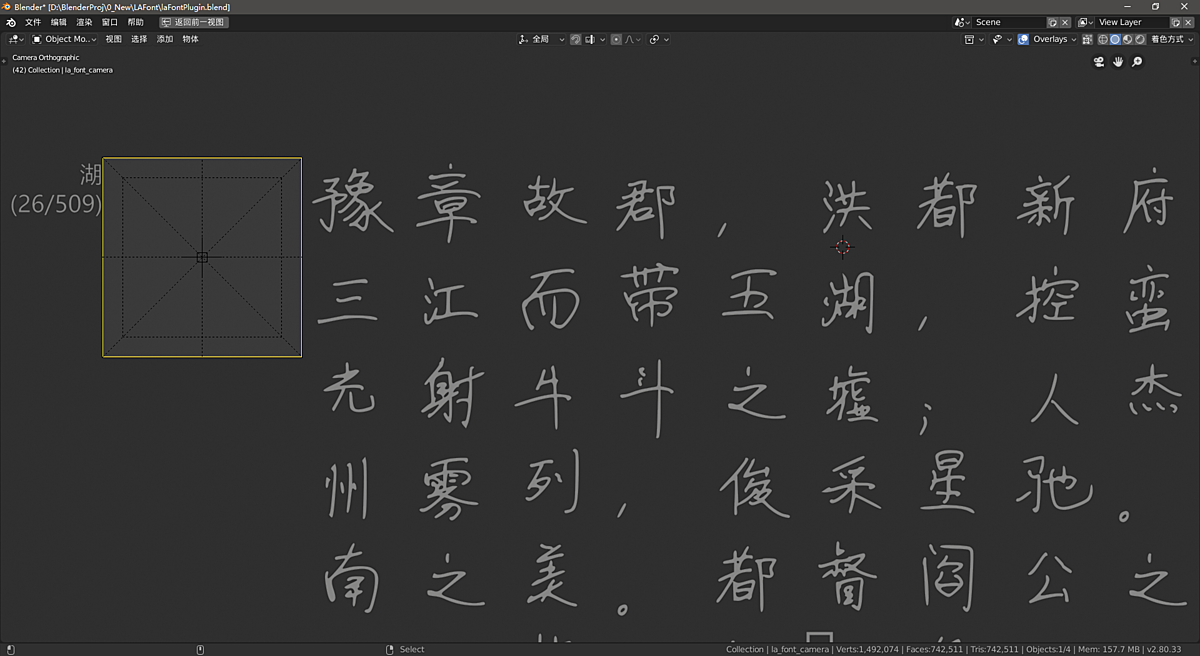Expand the Overlays options dropdown arrow
Viewport: 1200px width, 656px height.
point(1074,39)
